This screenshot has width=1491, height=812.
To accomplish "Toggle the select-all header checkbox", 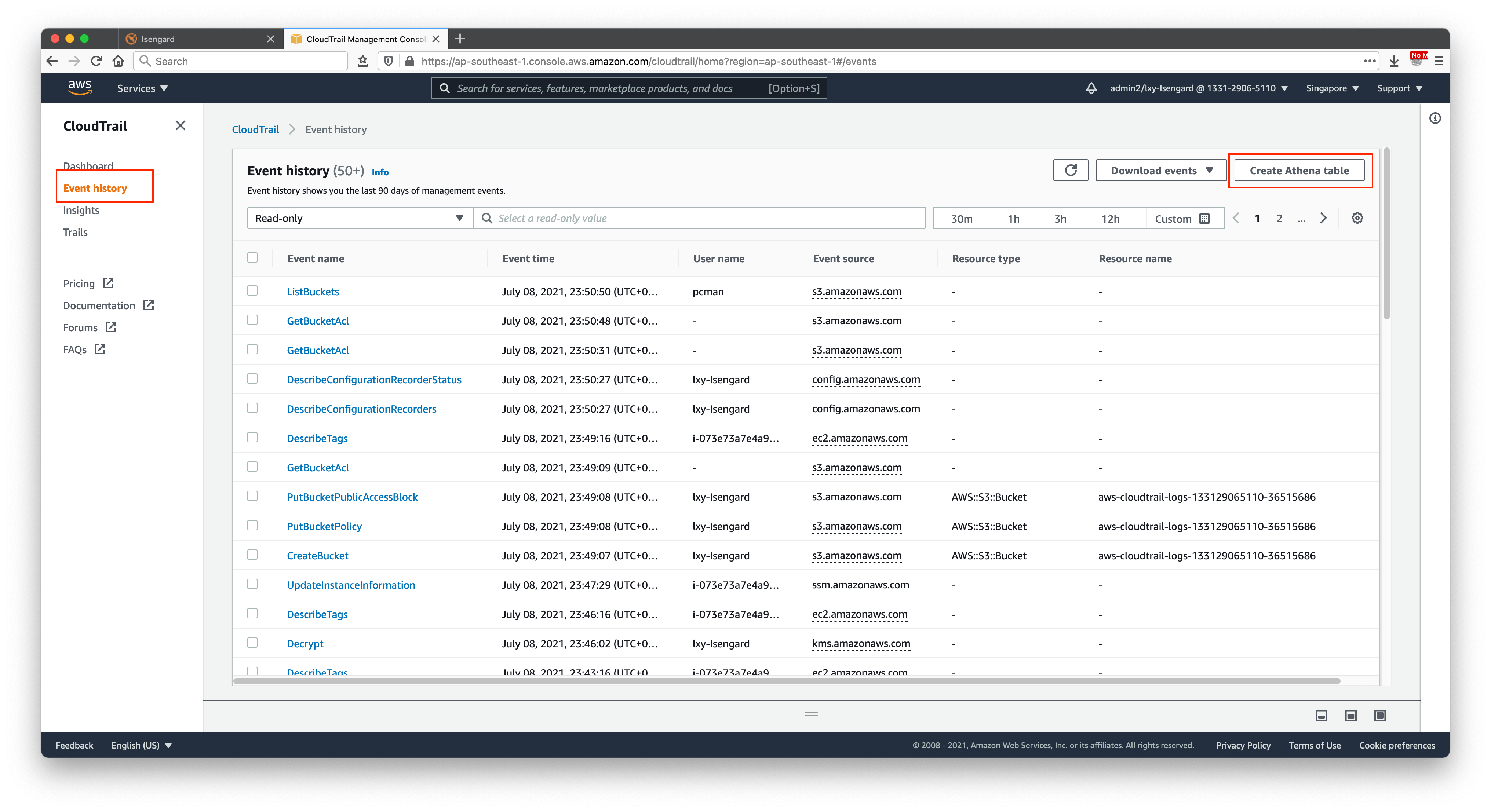I will coord(252,257).
